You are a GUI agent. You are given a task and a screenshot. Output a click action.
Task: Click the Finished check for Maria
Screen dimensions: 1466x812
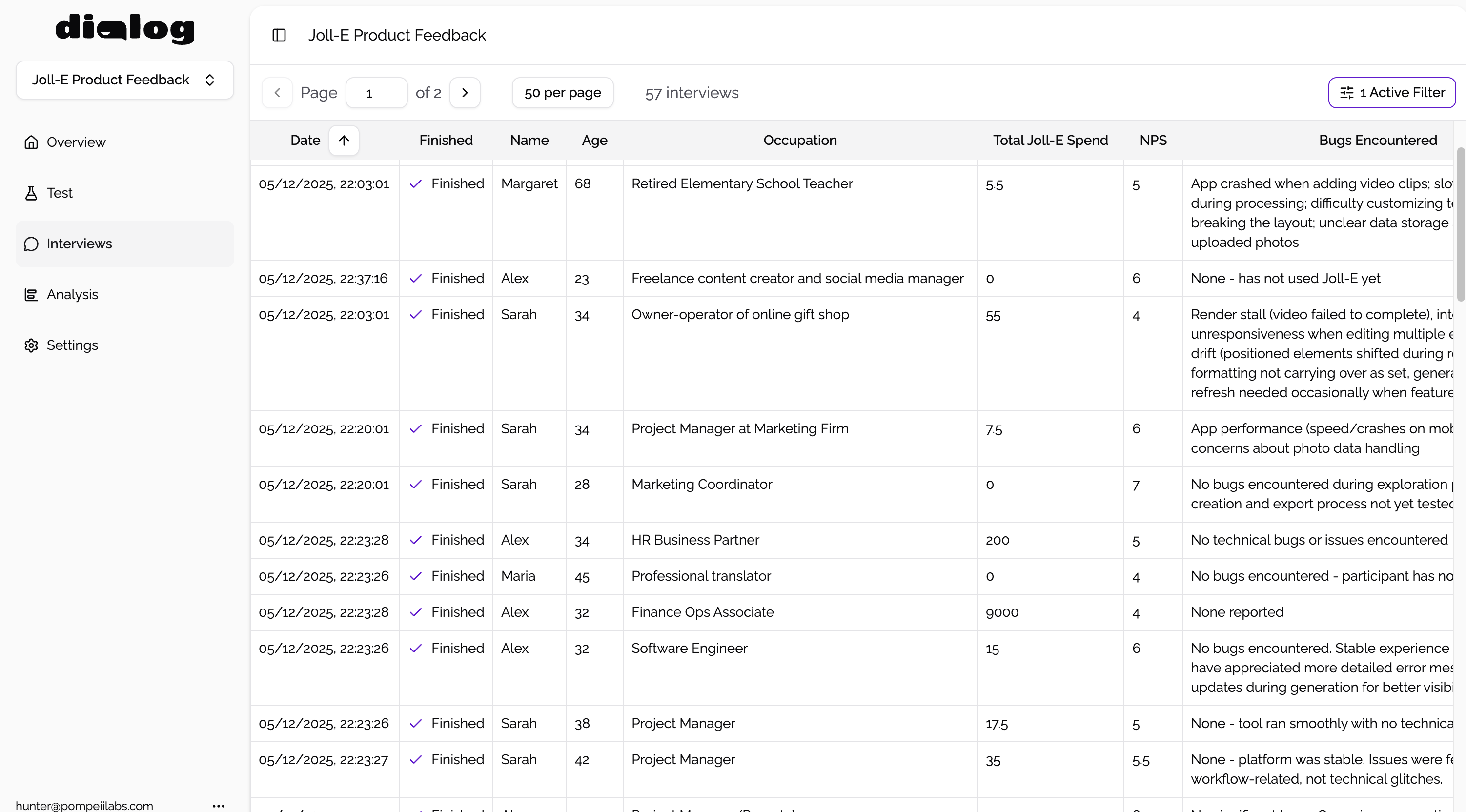(x=416, y=576)
